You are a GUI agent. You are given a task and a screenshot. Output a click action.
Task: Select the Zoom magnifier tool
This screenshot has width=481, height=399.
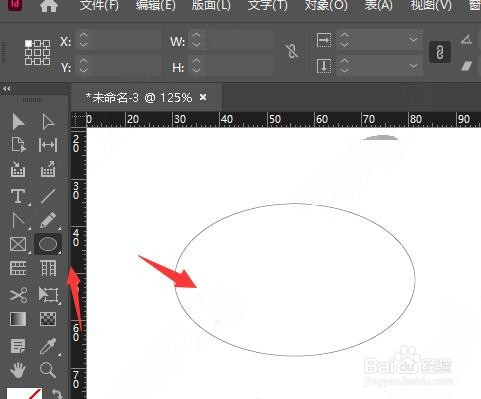click(48, 370)
